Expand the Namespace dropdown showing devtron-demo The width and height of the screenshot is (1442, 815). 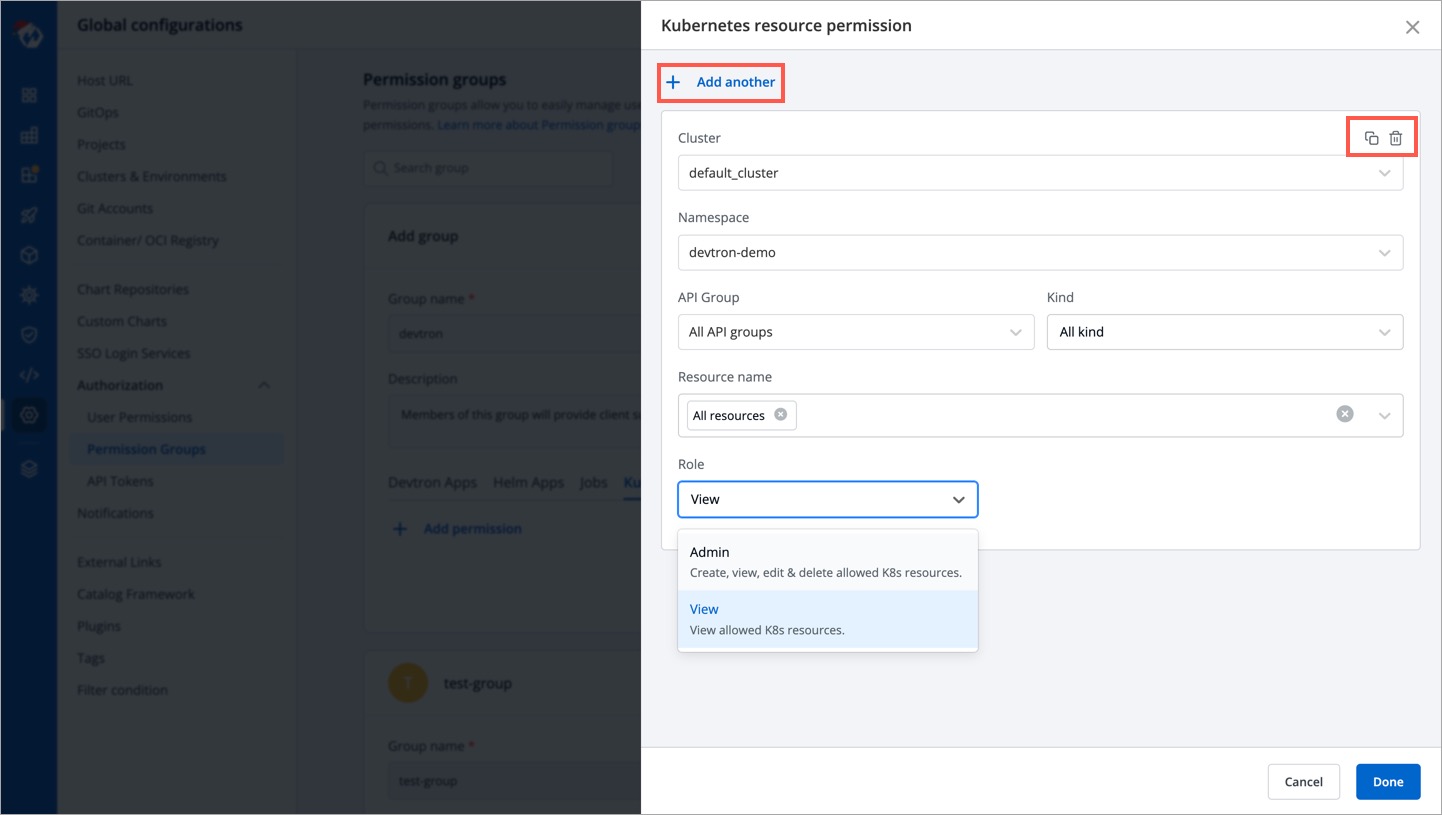(1040, 253)
